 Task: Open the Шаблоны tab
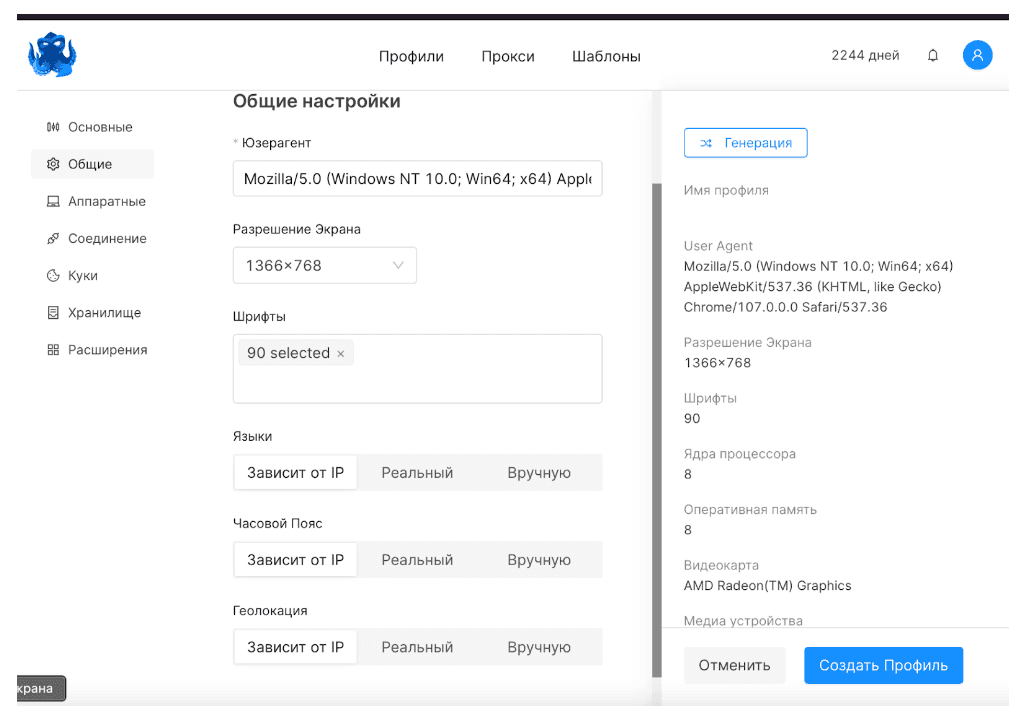click(x=606, y=57)
